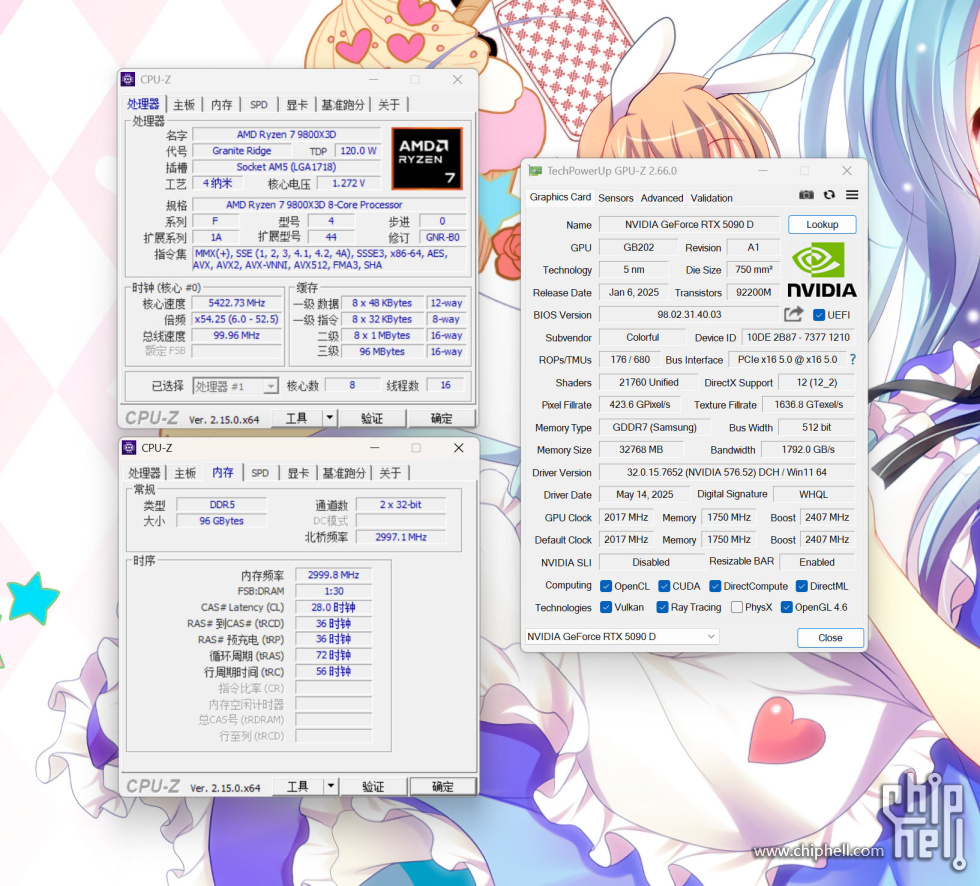Open 关于 tab in top CPU-Z window
Image resolution: width=980 pixels, height=886 pixels.
(389, 104)
